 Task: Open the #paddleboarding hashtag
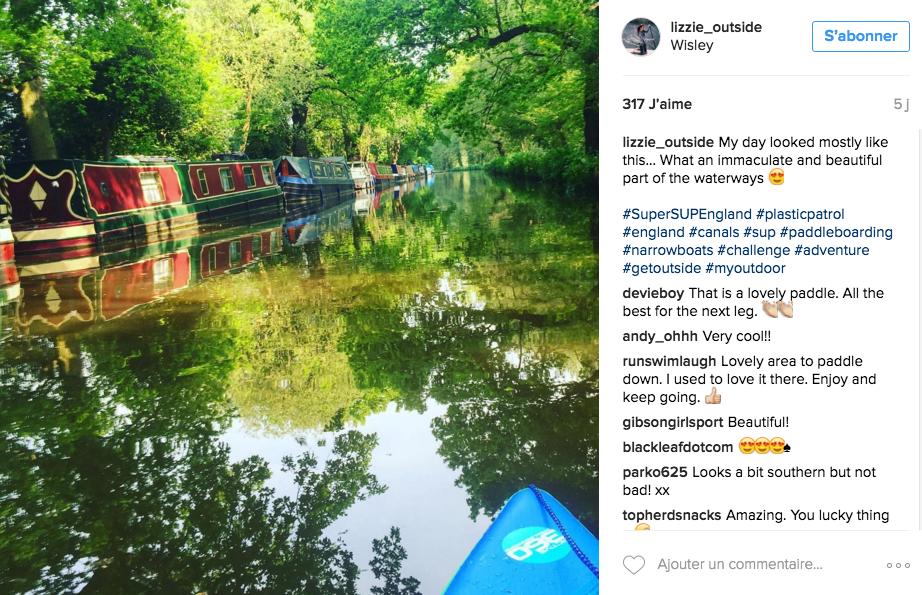click(x=836, y=232)
